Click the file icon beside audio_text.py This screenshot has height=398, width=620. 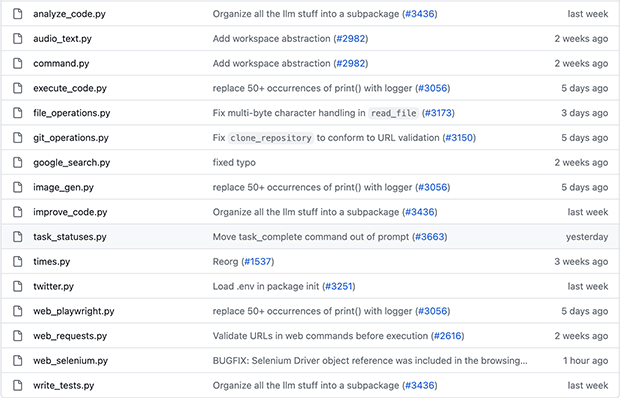[18, 39]
